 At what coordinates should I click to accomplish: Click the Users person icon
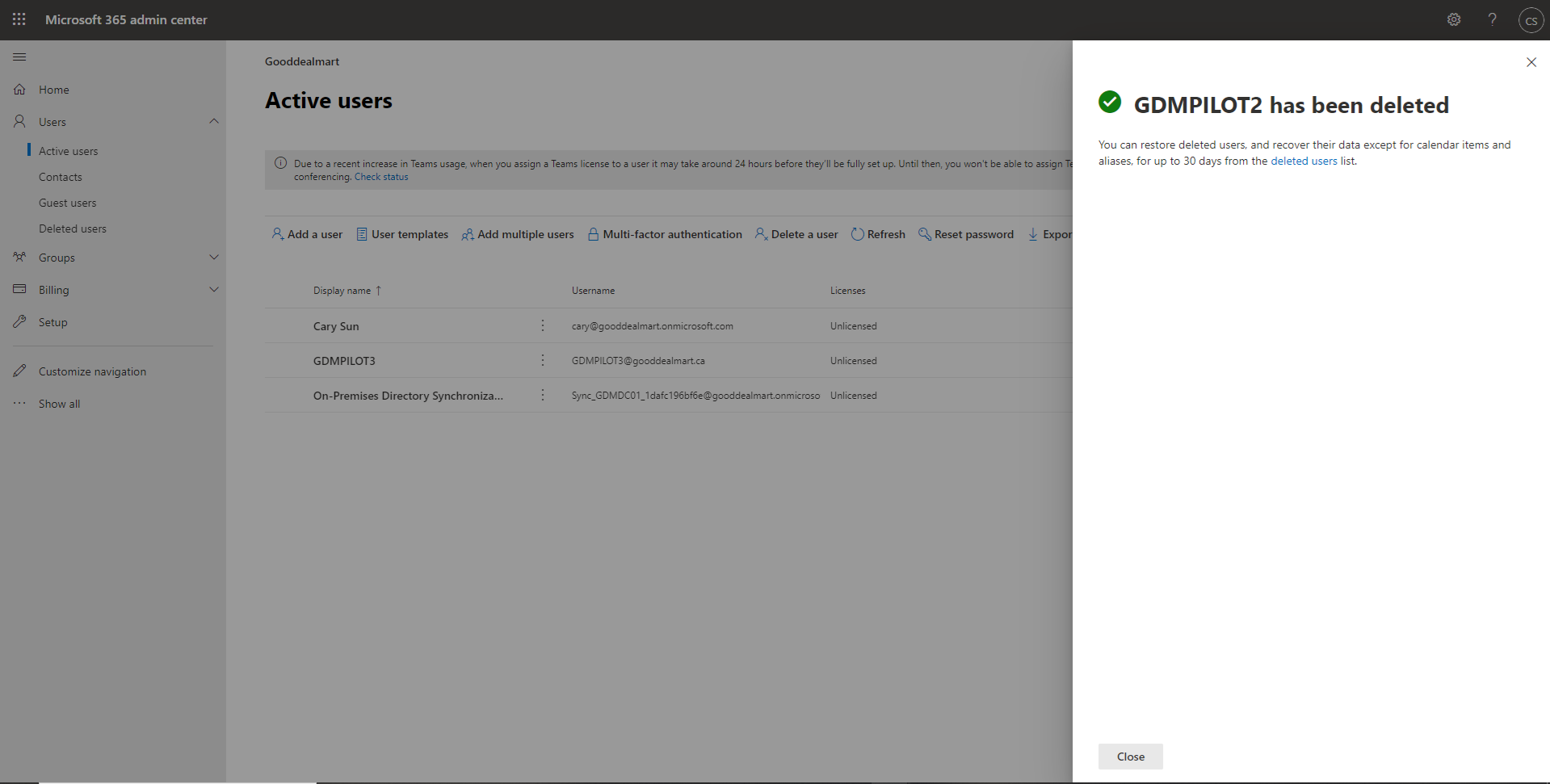[19, 121]
